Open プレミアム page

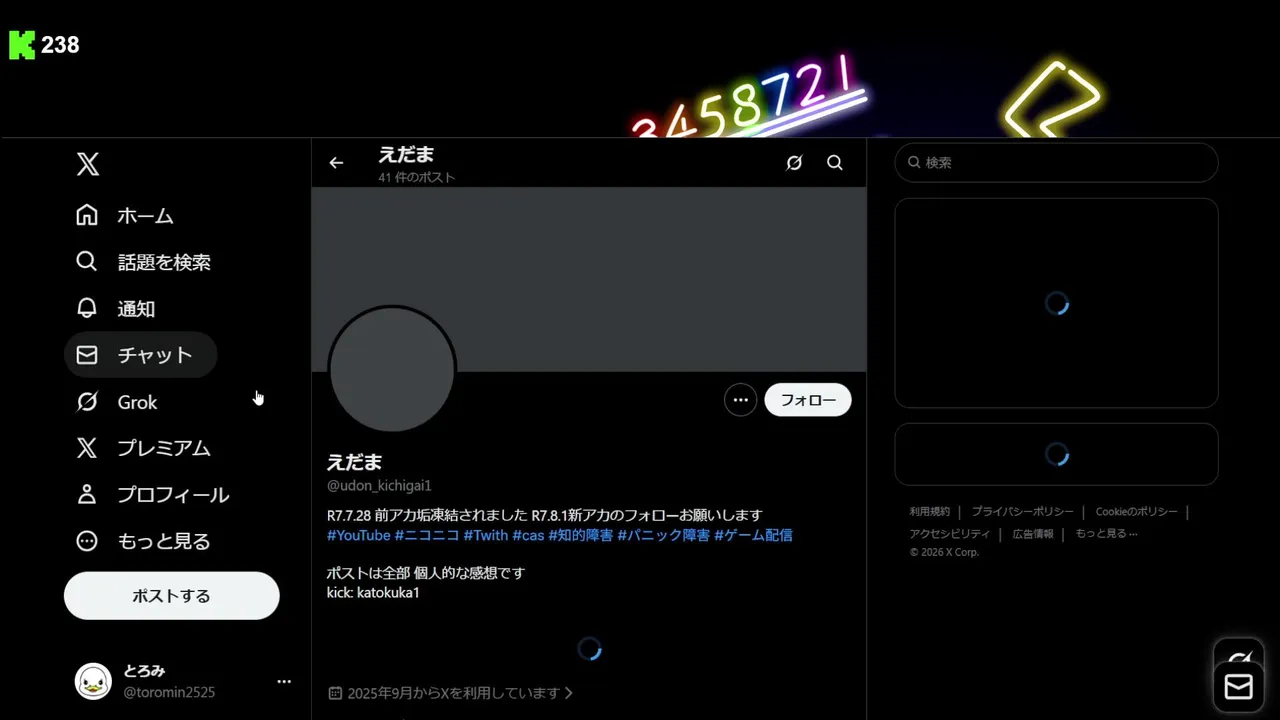click(x=144, y=448)
